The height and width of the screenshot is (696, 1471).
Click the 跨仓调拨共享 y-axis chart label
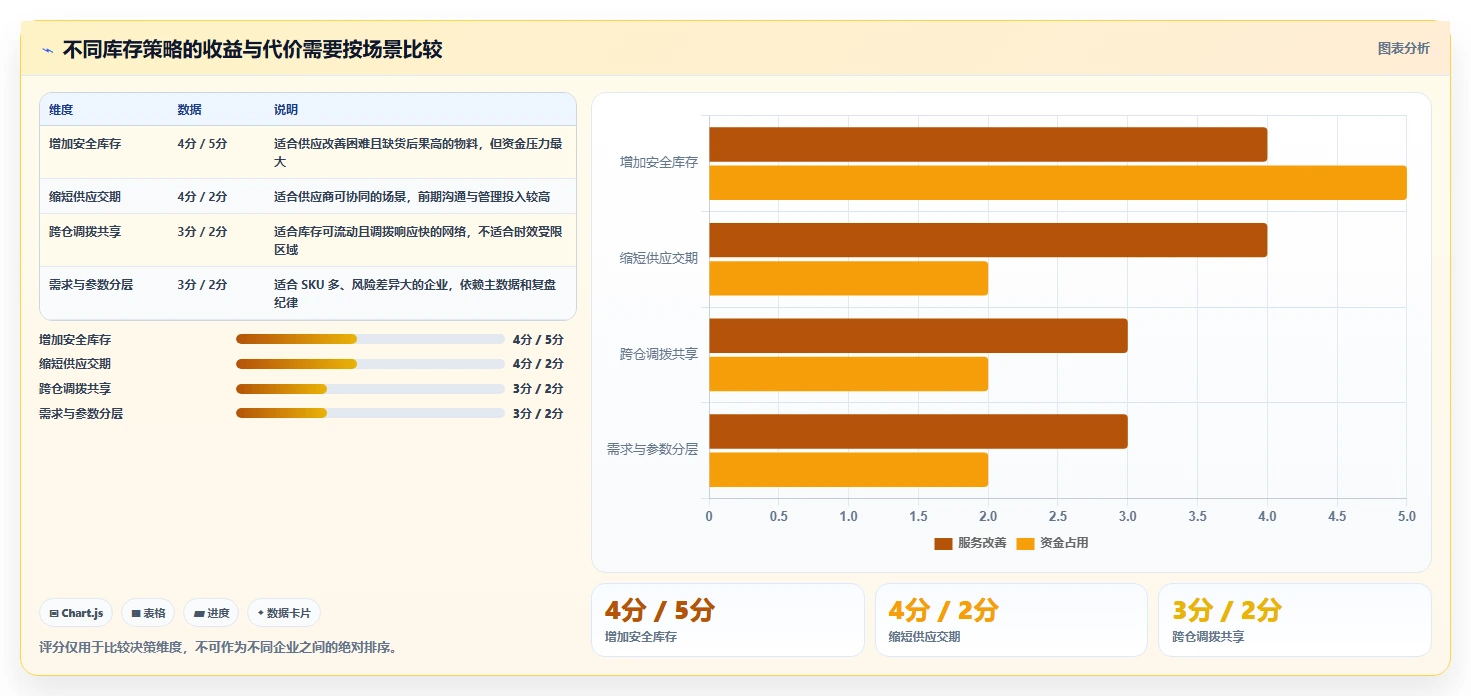(x=659, y=354)
